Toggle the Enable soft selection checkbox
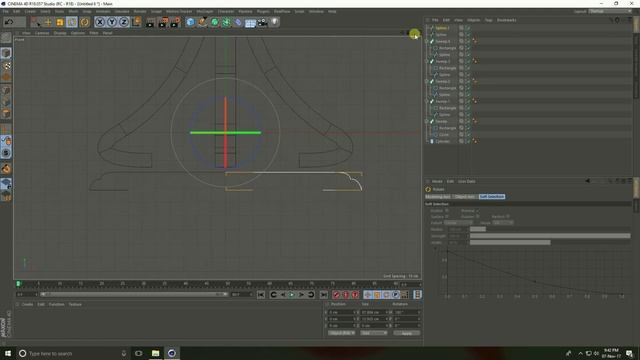This screenshot has width=640, height=360. click(x=447, y=211)
